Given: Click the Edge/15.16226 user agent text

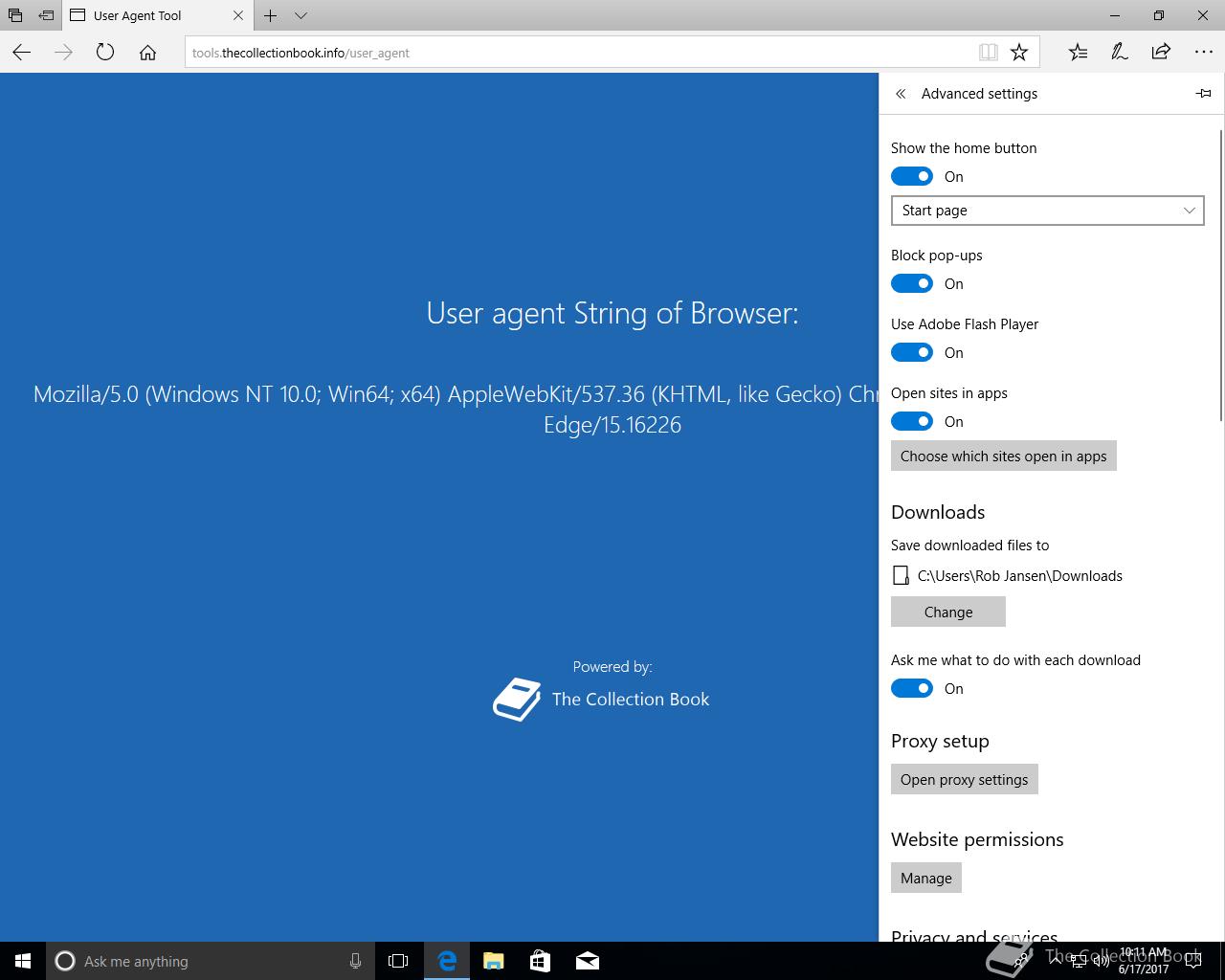Looking at the screenshot, I should 612,425.
